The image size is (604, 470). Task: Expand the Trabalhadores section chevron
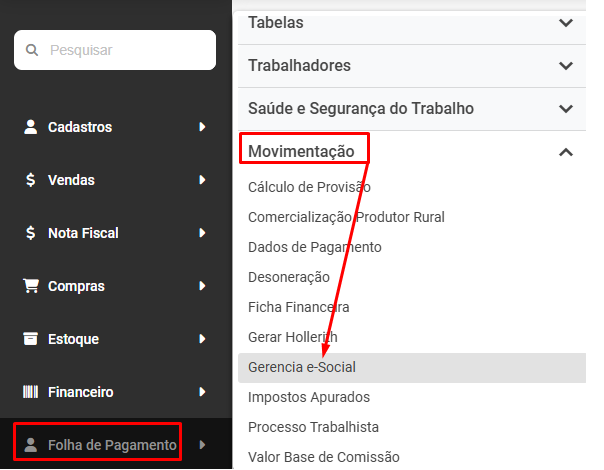pos(566,66)
